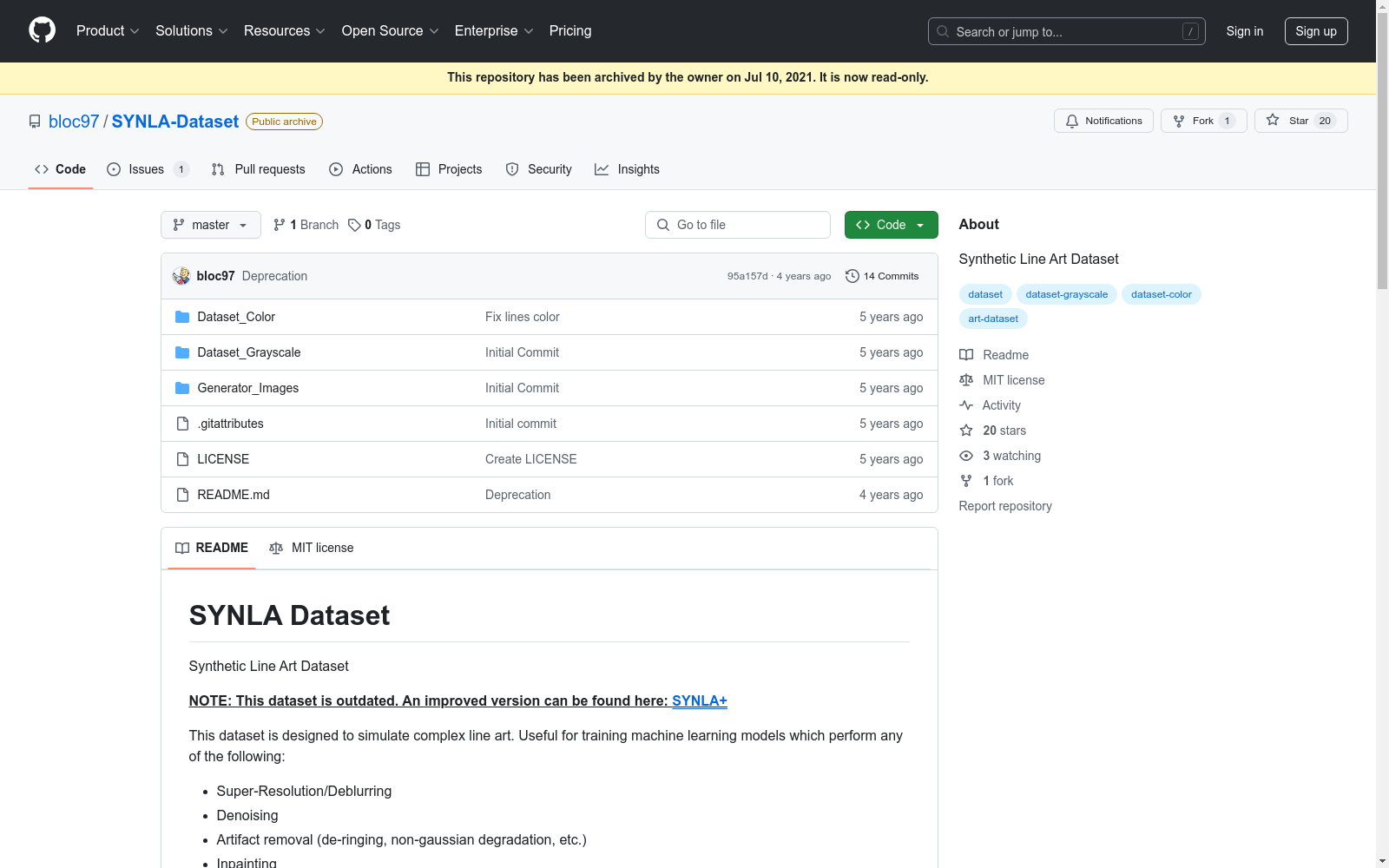Image resolution: width=1389 pixels, height=868 pixels.
Task: Click the Dataset_Grayscale folder icon
Action: pyautogui.click(x=182, y=352)
